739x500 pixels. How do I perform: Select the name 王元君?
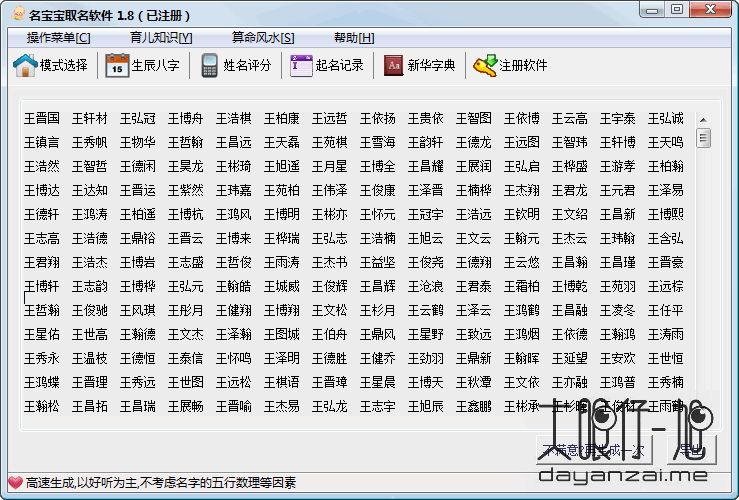617,190
